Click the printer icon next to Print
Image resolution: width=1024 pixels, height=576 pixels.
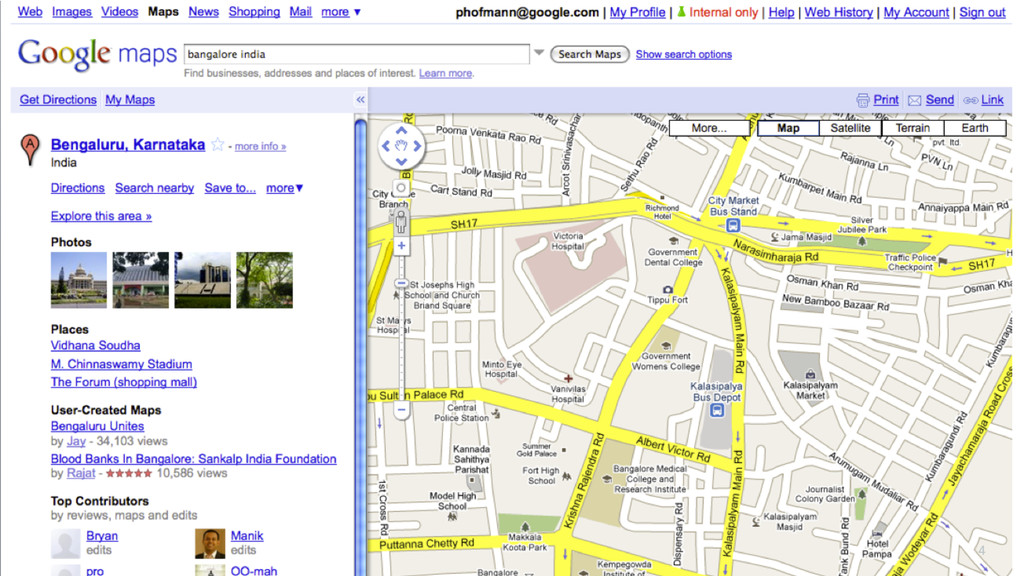(863, 100)
